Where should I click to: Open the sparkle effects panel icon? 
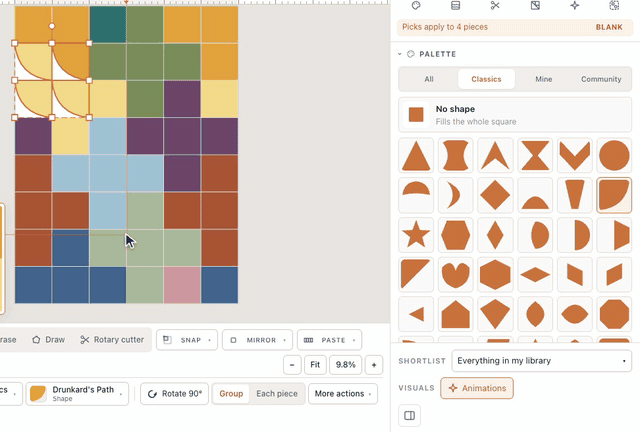point(575,5)
